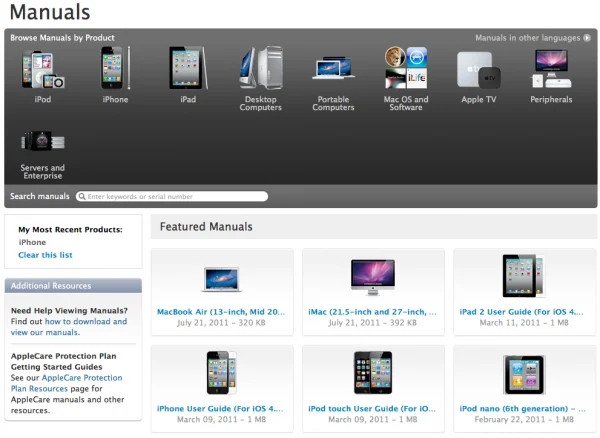Open iMac (21.5-inch and 27-inch title link

click(372, 312)
